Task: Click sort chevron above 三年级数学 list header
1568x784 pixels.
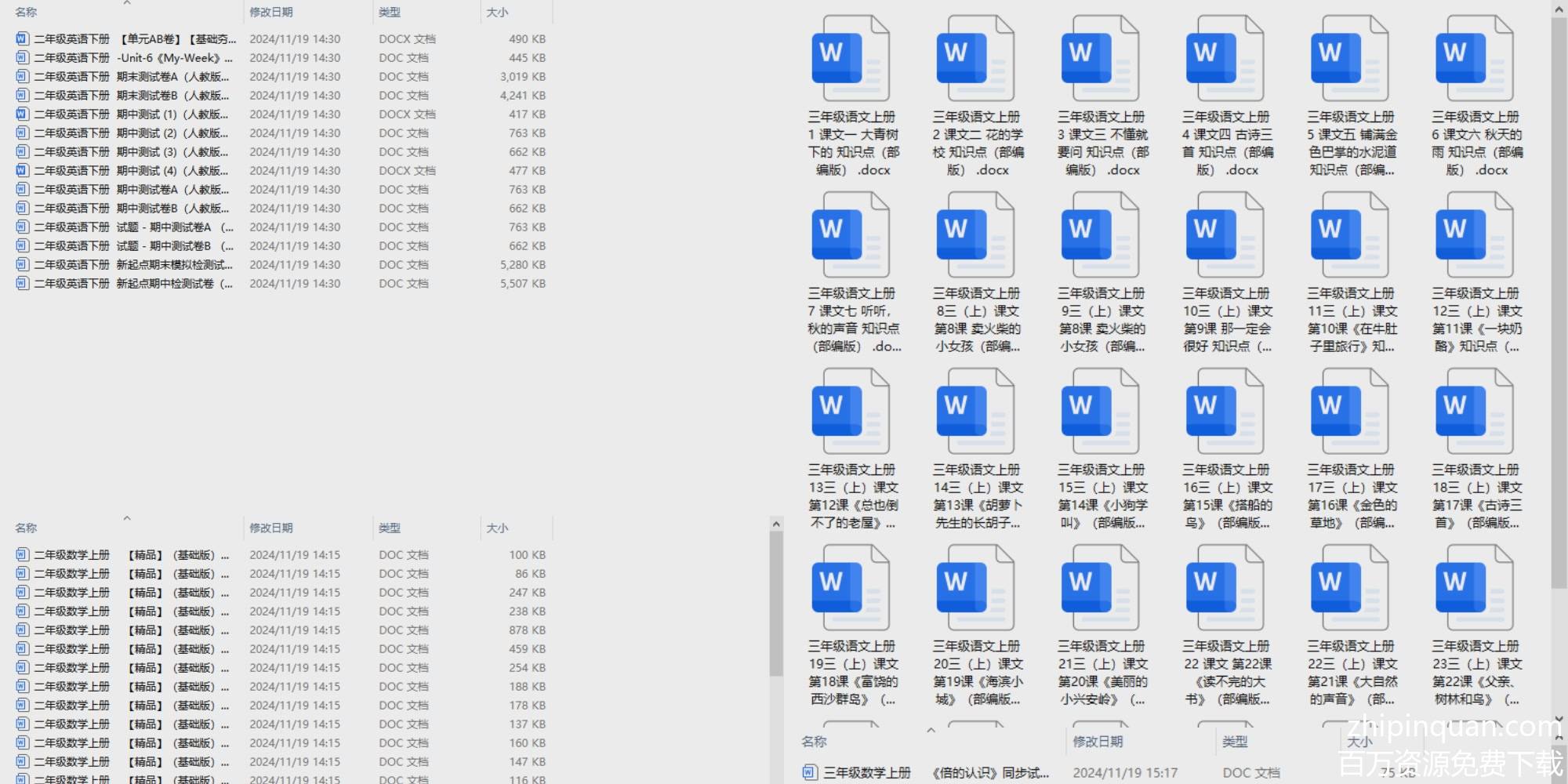Action: point(931,731)
